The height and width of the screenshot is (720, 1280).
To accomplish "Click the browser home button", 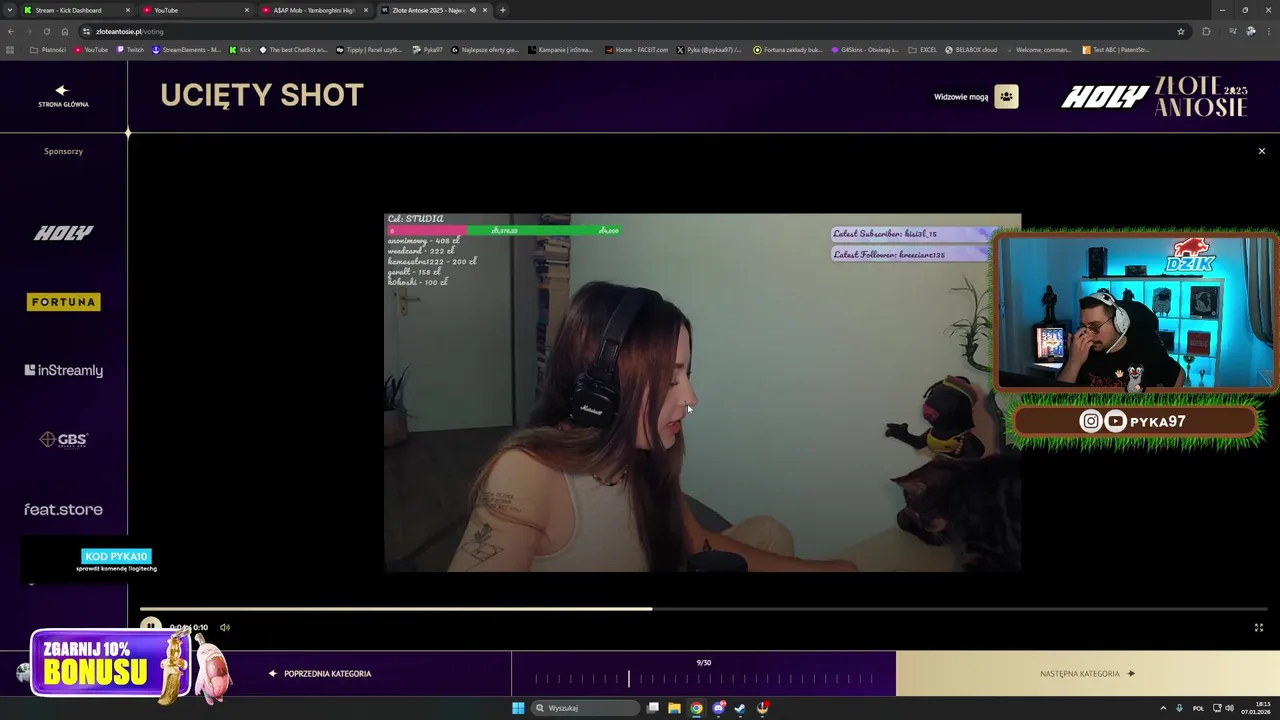I will [x=64, y=31].
